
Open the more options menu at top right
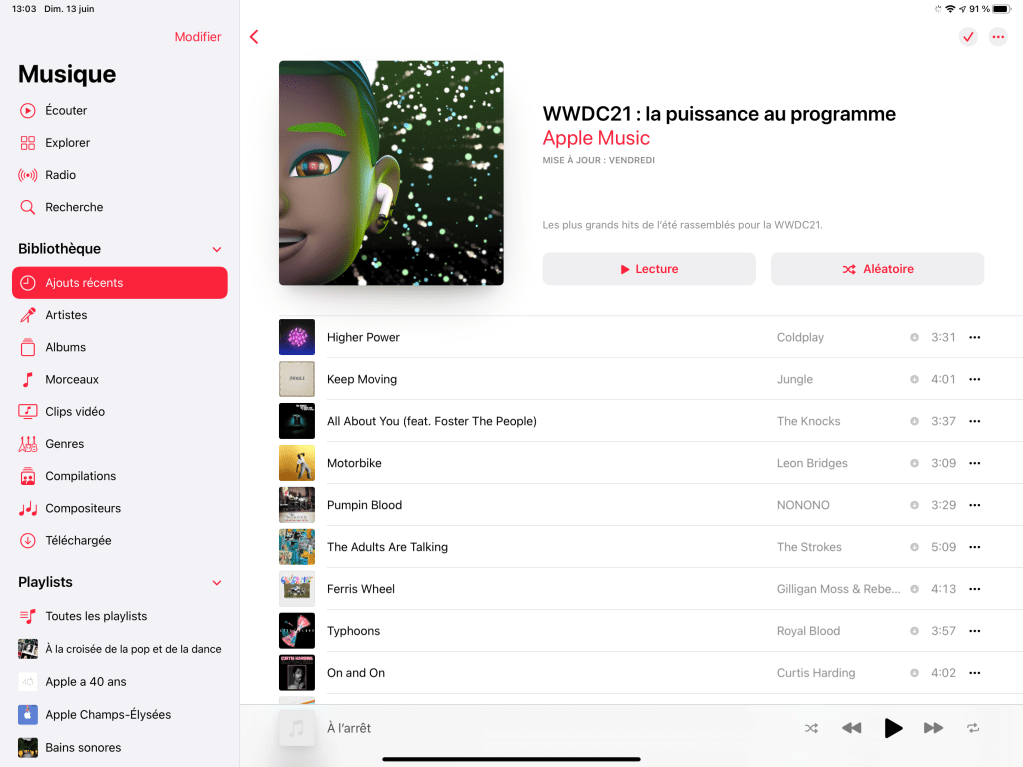click(998, 37)
